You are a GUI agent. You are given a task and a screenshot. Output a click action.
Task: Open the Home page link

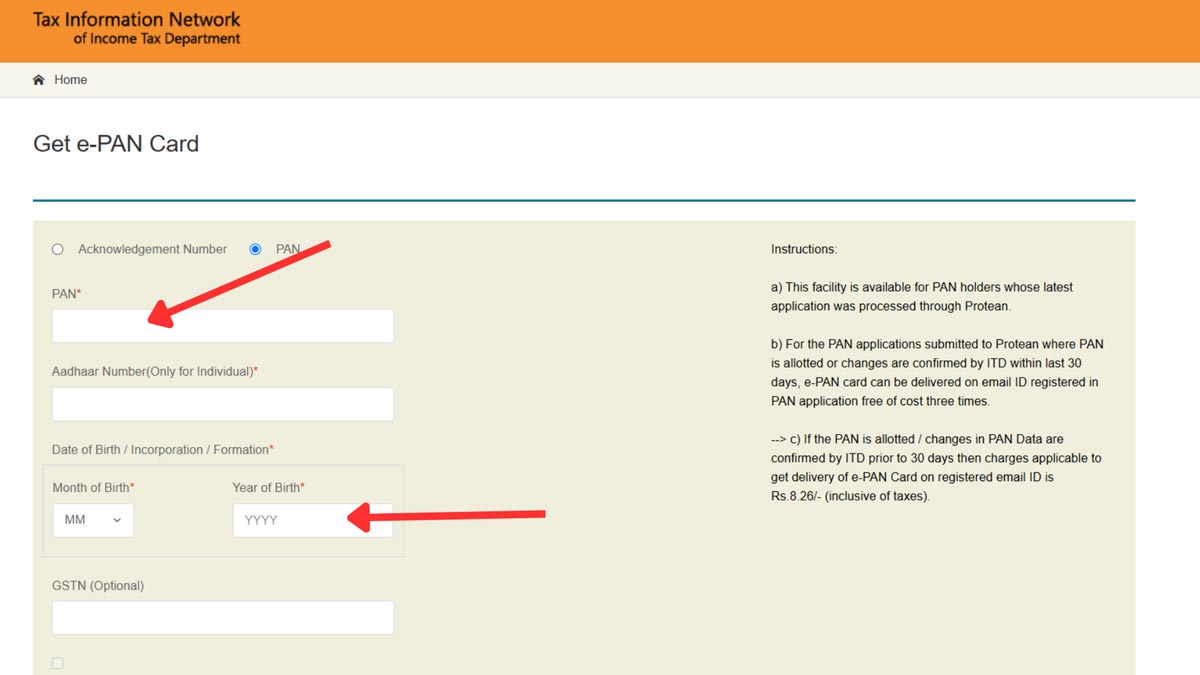point(71,79)
